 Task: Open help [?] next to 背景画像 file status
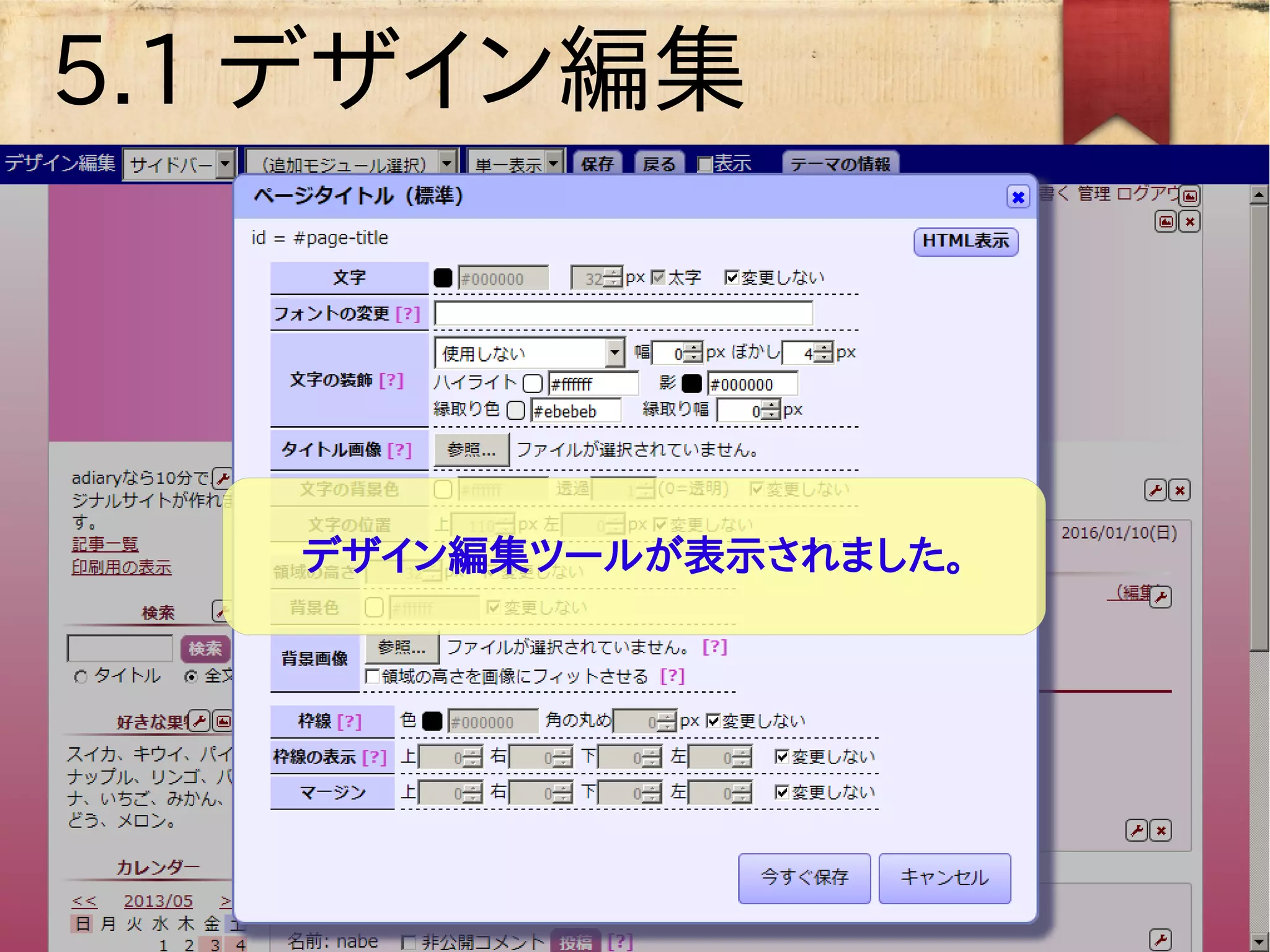(x=714, y=647)
